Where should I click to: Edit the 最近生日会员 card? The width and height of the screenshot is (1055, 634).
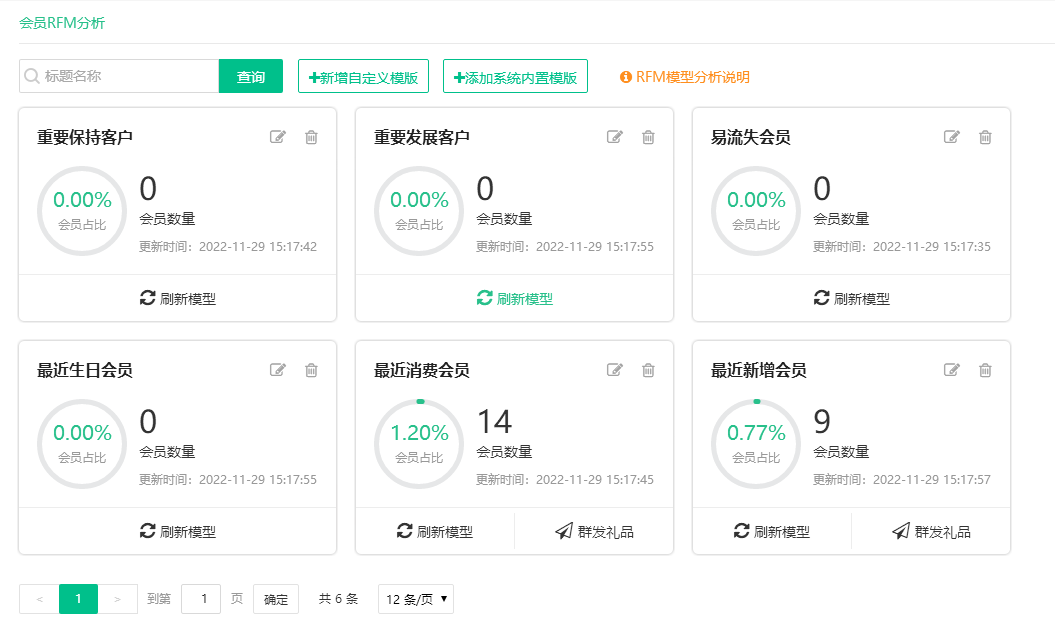[278, 370]
